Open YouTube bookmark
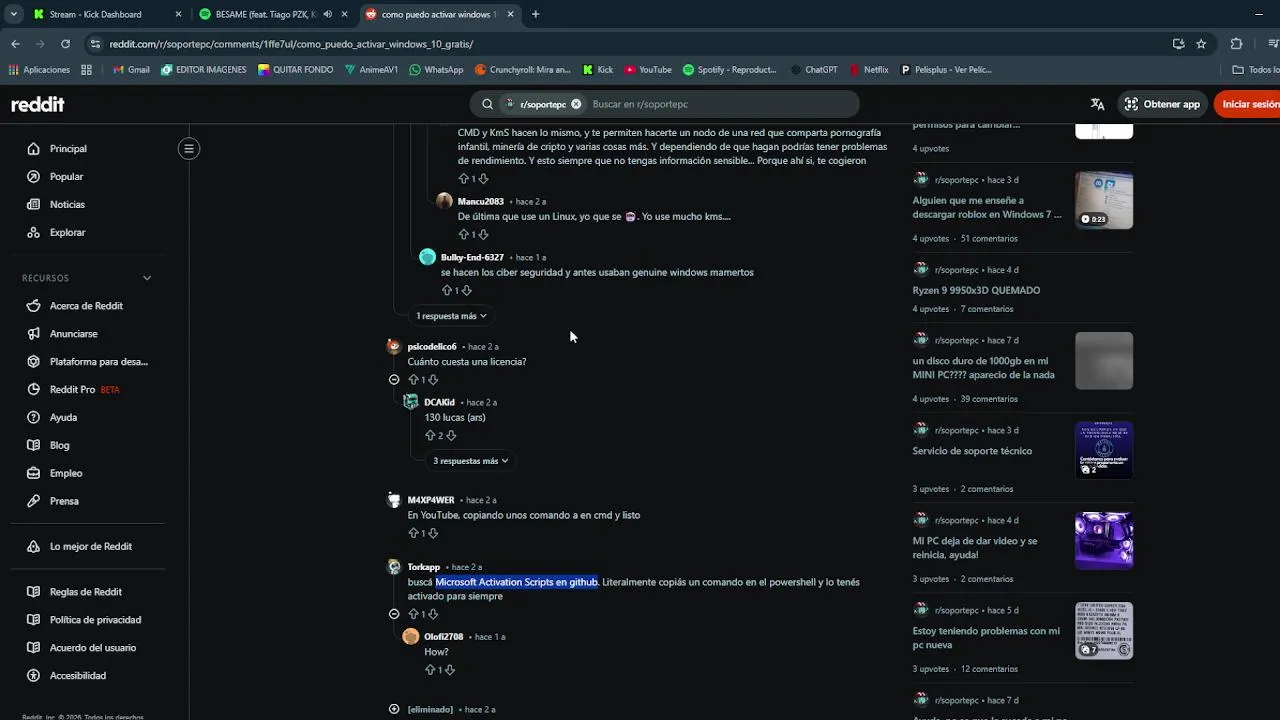 point(648,70)
